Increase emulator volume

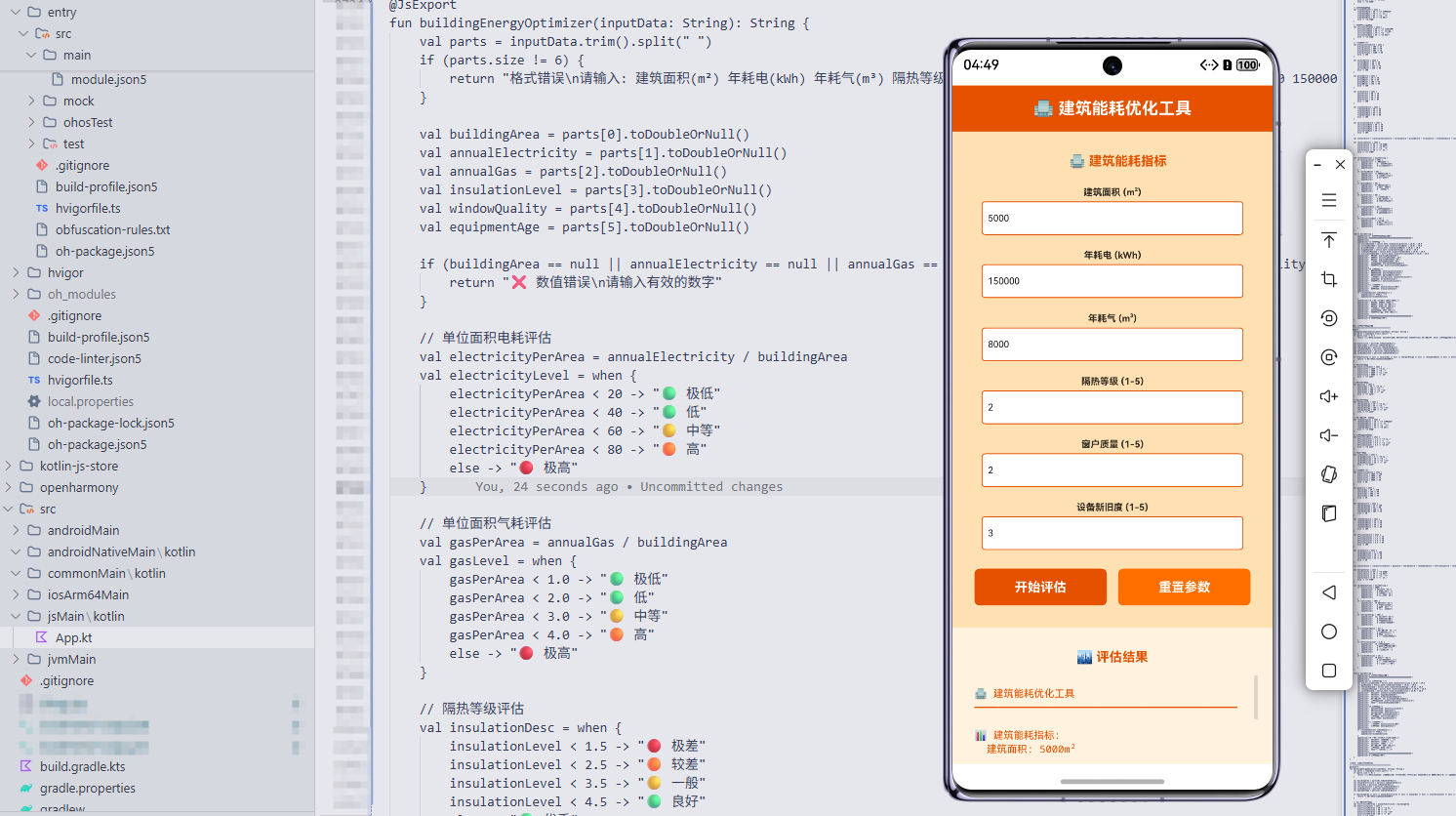[1328, 396]
